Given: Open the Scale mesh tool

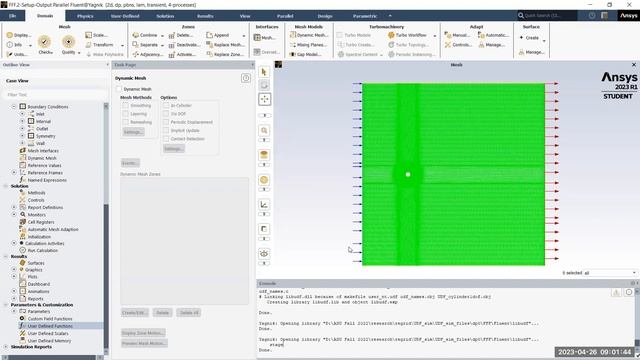Looking at the screenshot, I should coord(97,35).
